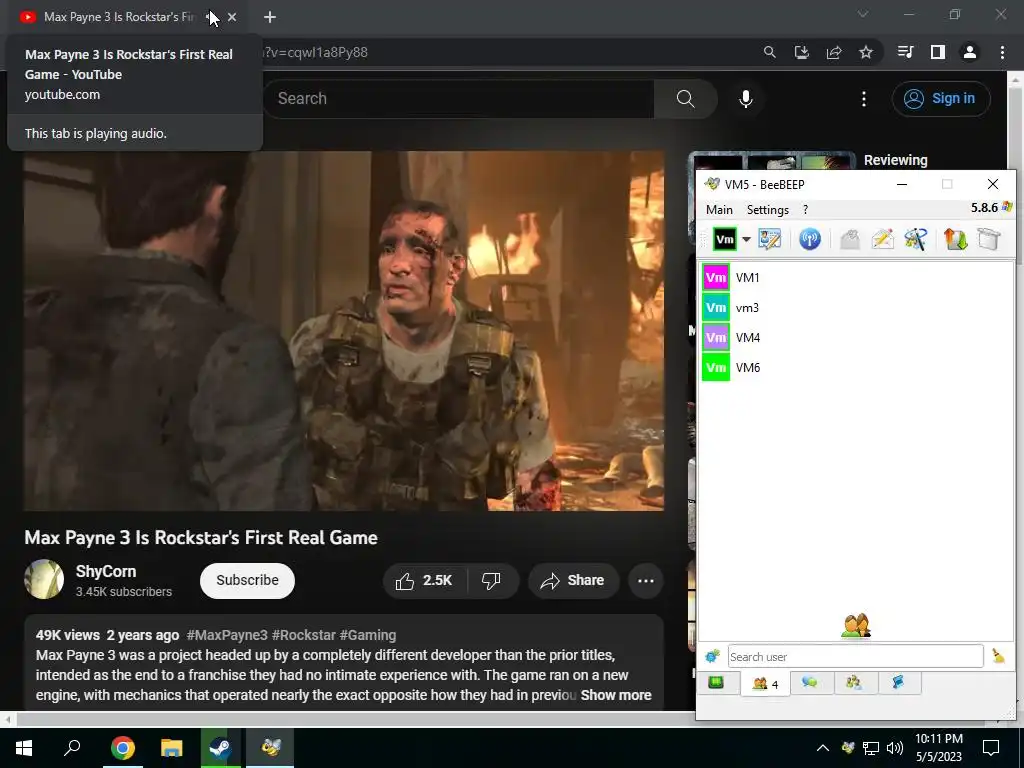
Task: Click the Chrome address bar URL
Action: click(315, 52)
